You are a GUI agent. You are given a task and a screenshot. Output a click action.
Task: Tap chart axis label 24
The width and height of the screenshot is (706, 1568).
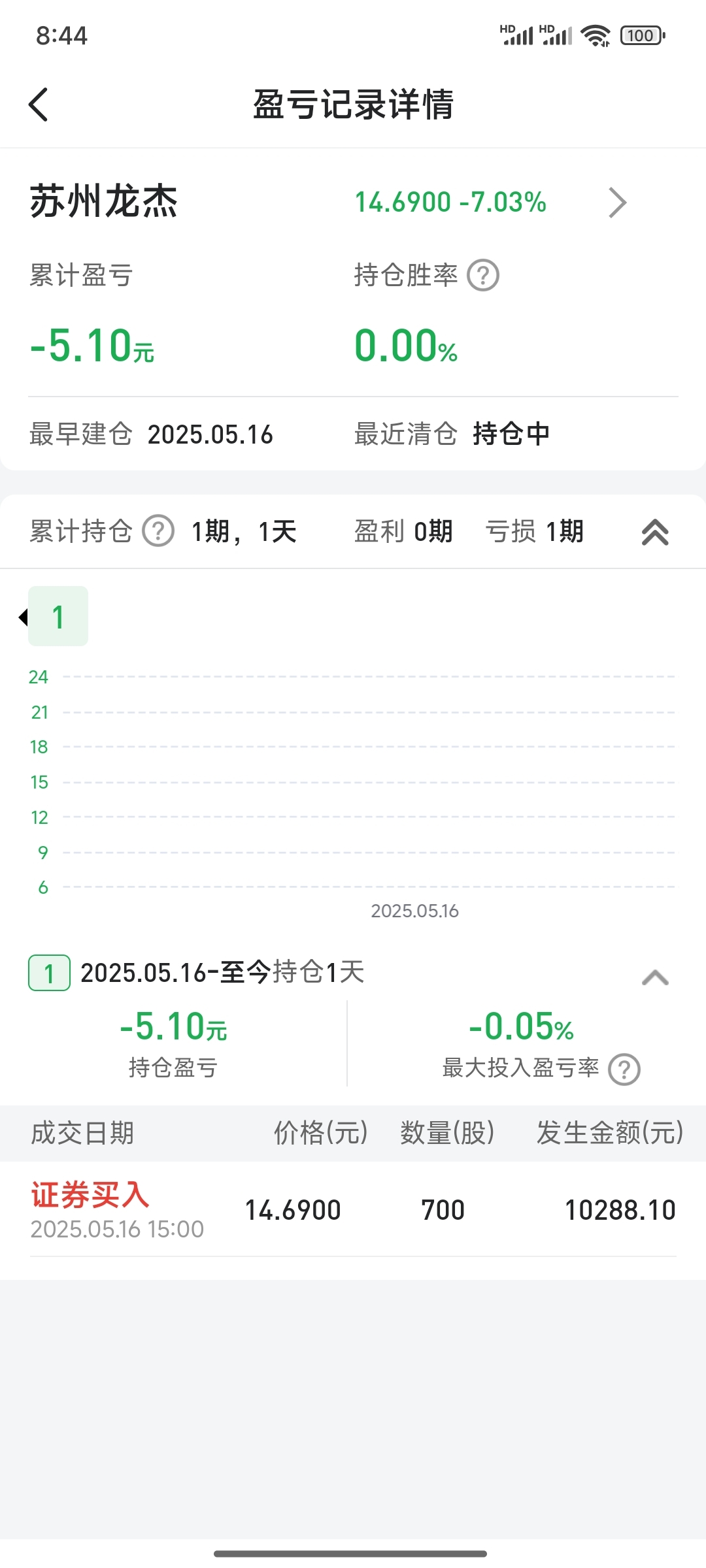pyautogui.click(x=39, y=677)
